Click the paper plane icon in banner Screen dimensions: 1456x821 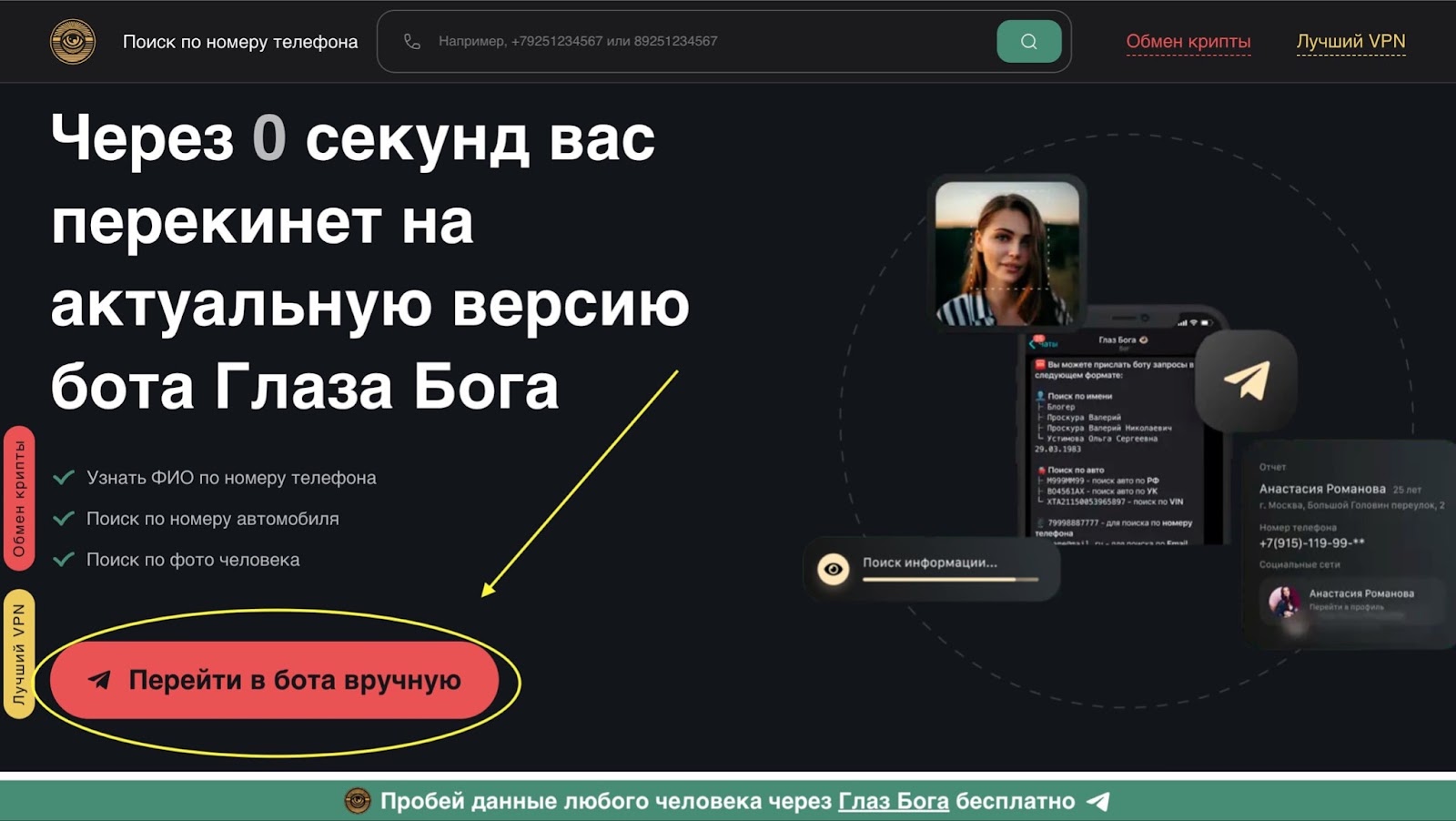(1098, 801)
